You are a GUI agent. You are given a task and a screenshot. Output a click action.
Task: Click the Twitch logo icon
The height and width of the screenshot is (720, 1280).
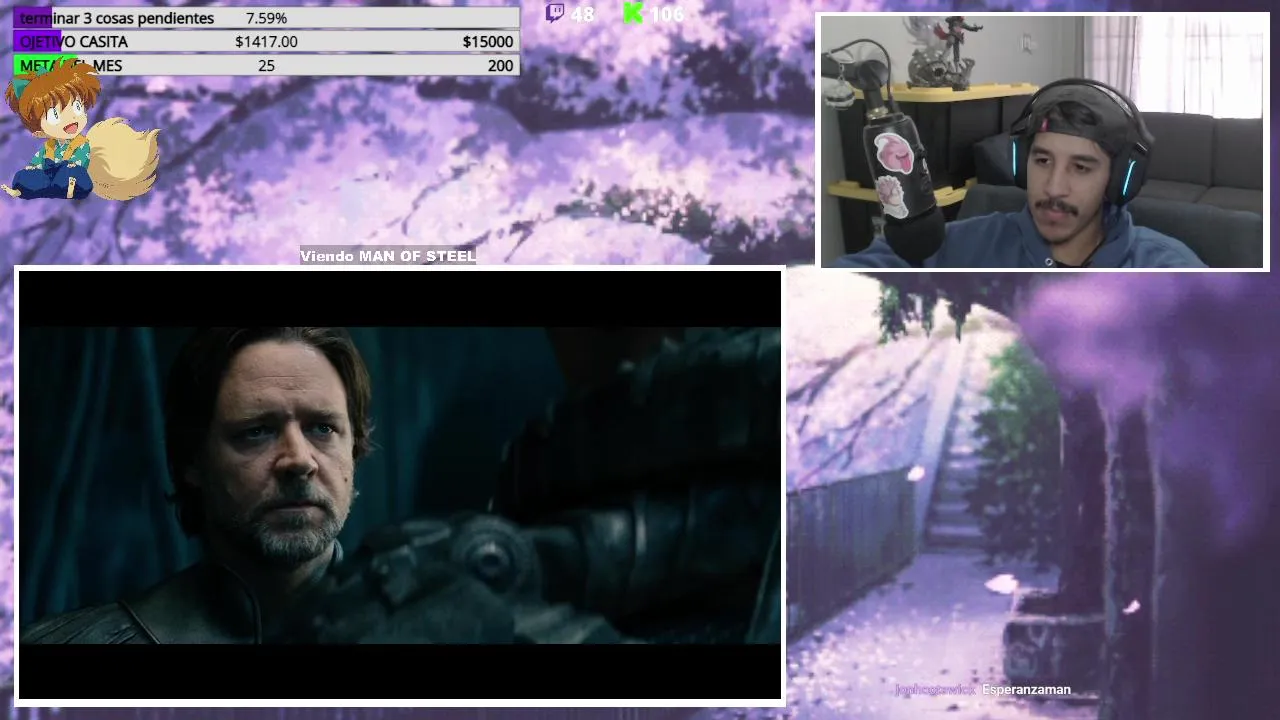555,13
